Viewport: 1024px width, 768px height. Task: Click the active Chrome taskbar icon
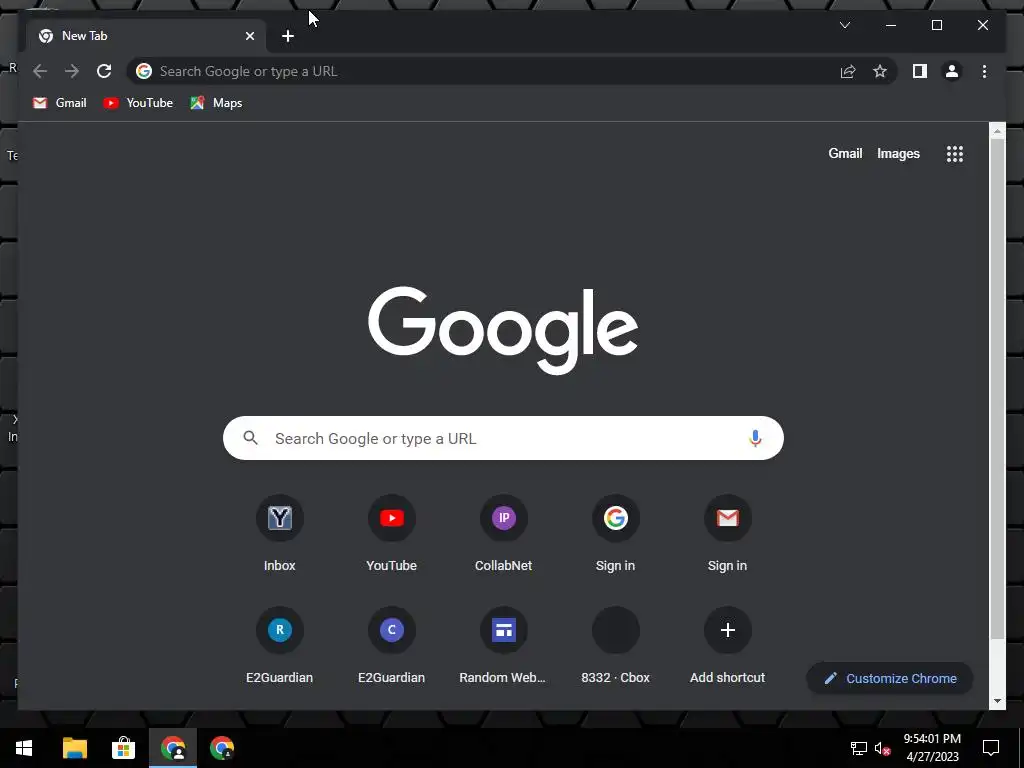(172, 748)
